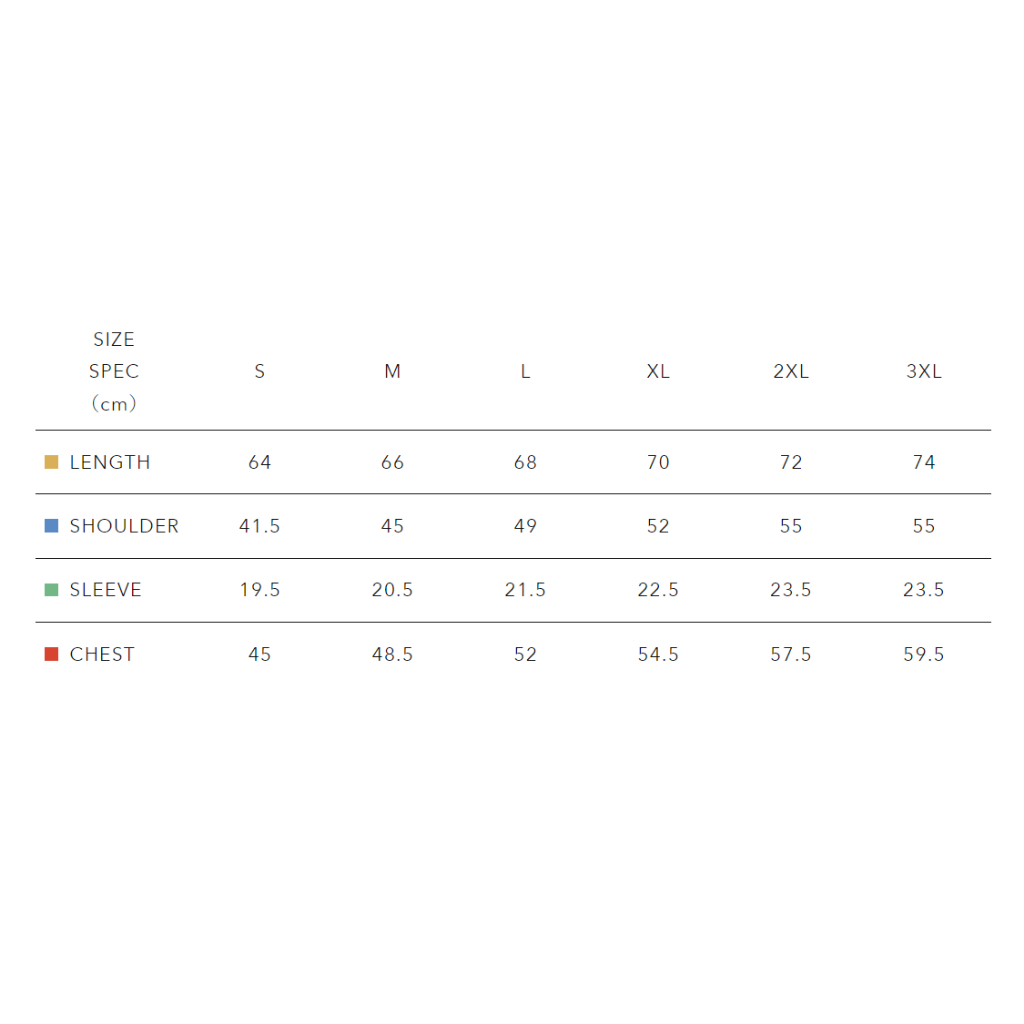Click the S size column header
Screen dimensions: 1024x1024
[260, 372]
